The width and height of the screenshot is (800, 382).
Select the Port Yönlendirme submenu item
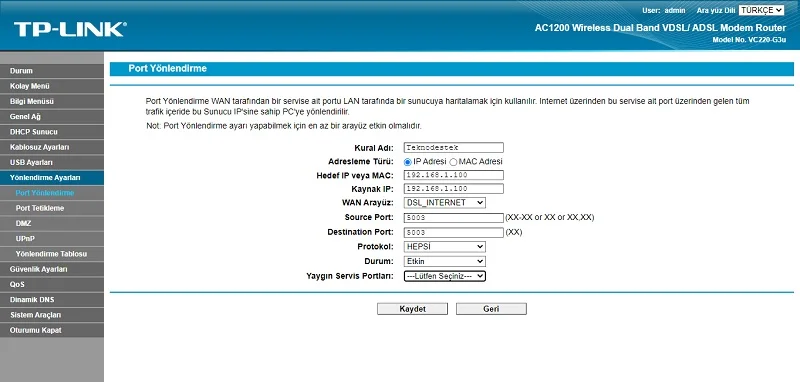click(52, 193)
